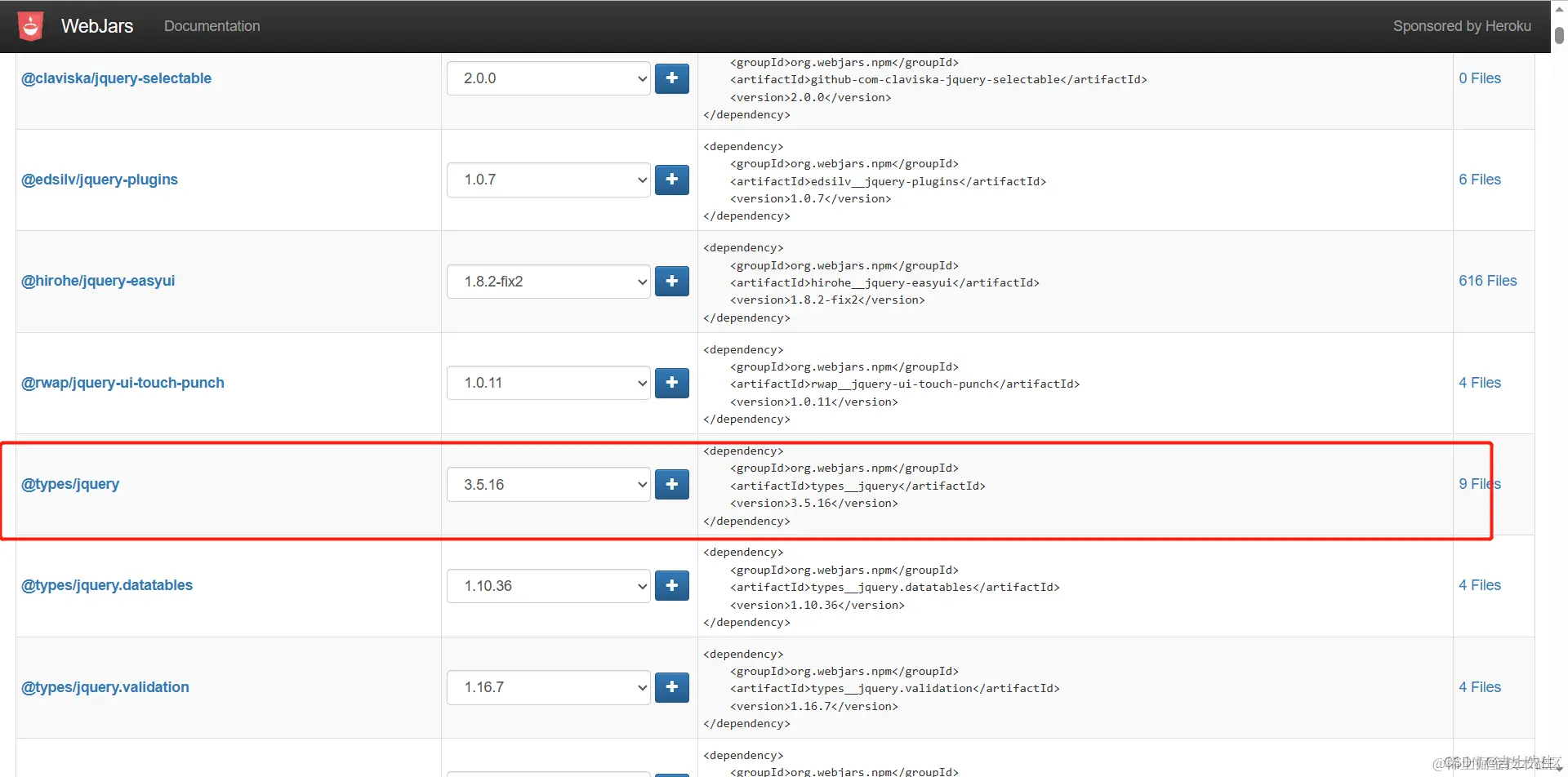Open 4 Files link for jquery.validation

point(1480,687)
